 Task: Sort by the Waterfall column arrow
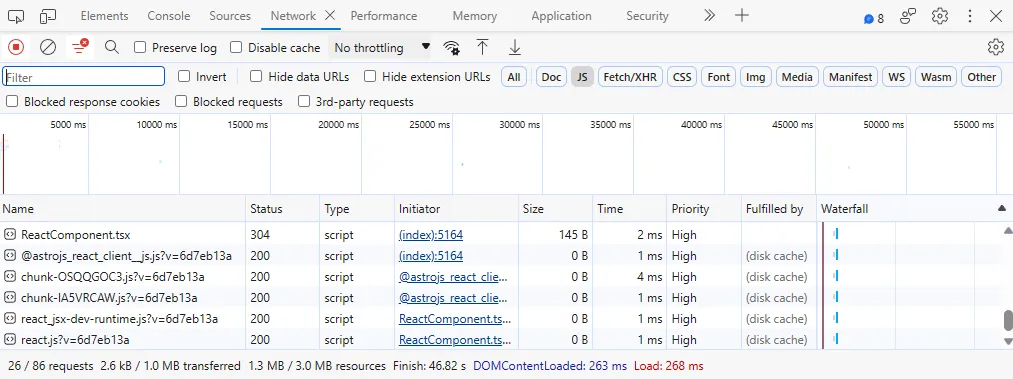click(x=1001, y=209)
